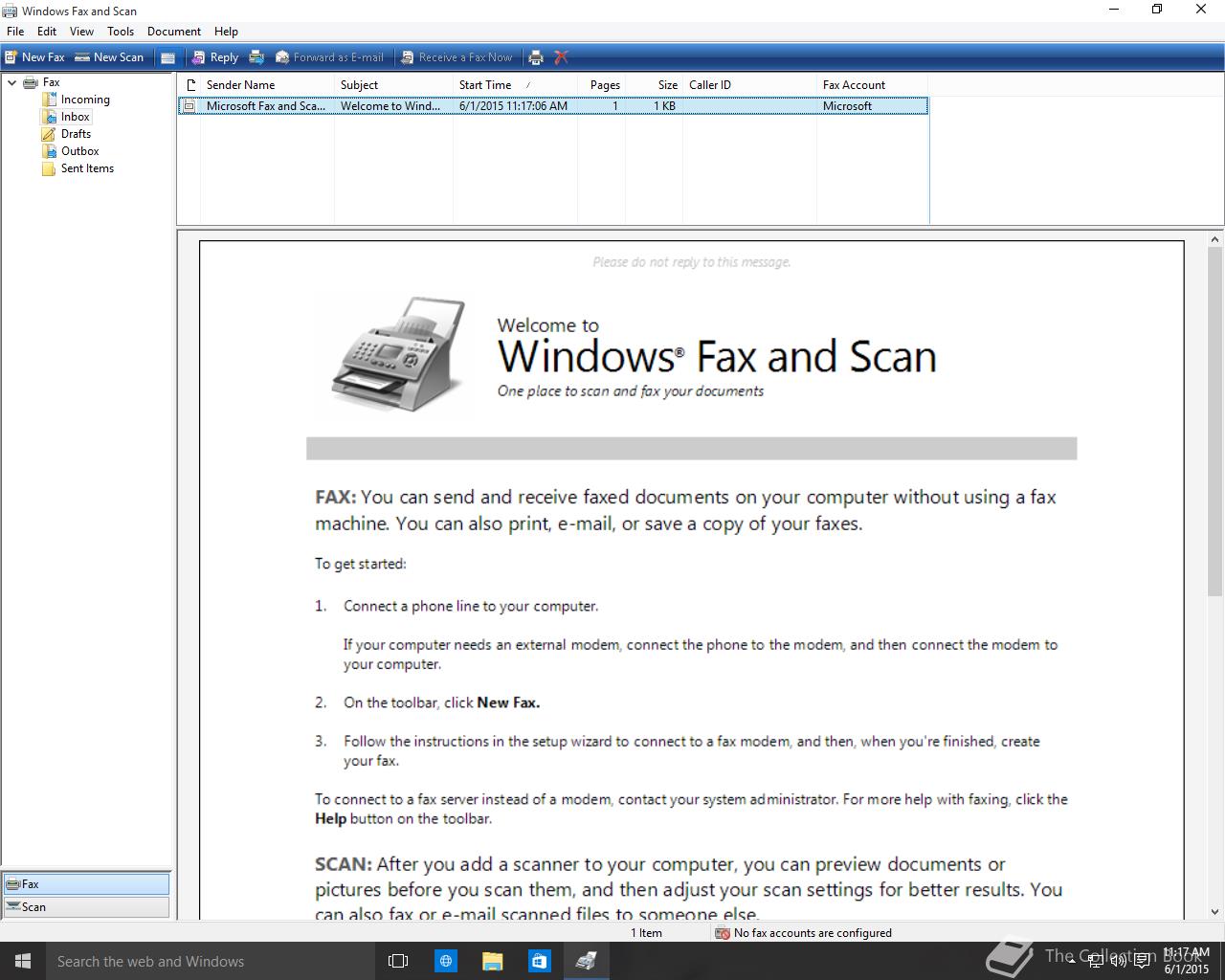Click the Microsoft fax account cell

point(847,106)
